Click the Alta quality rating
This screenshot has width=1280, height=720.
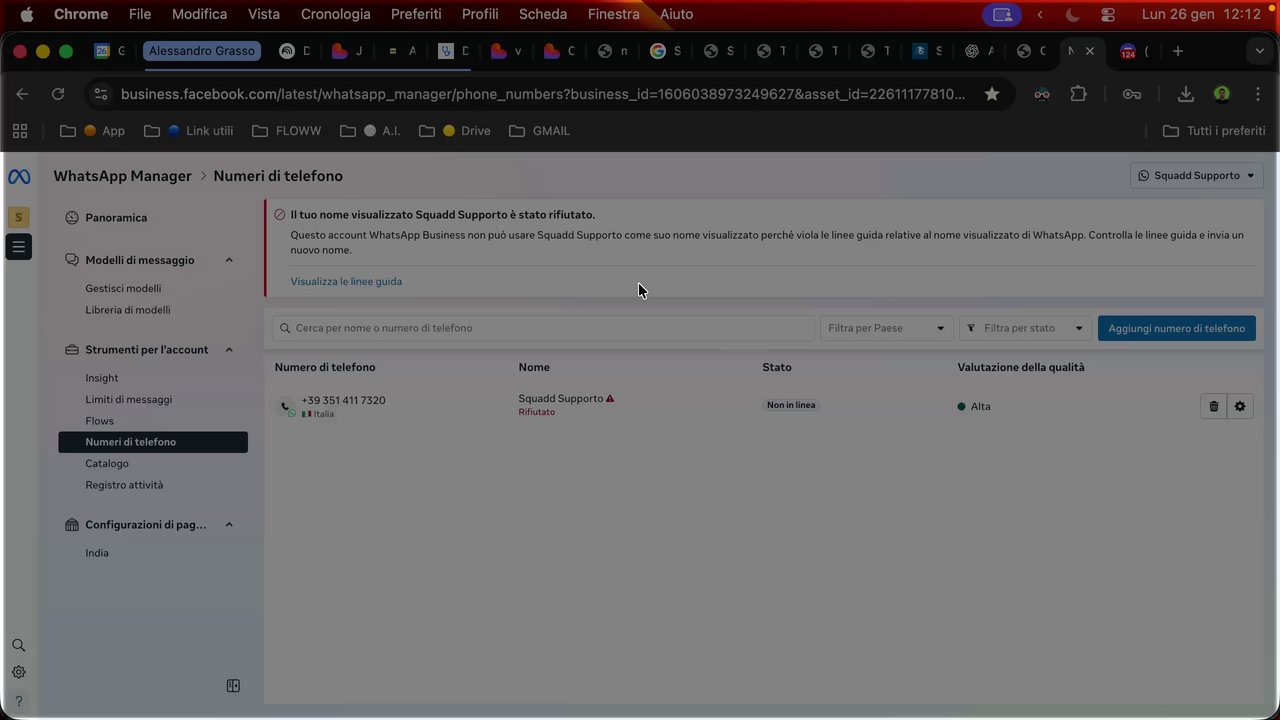point(974,406)
